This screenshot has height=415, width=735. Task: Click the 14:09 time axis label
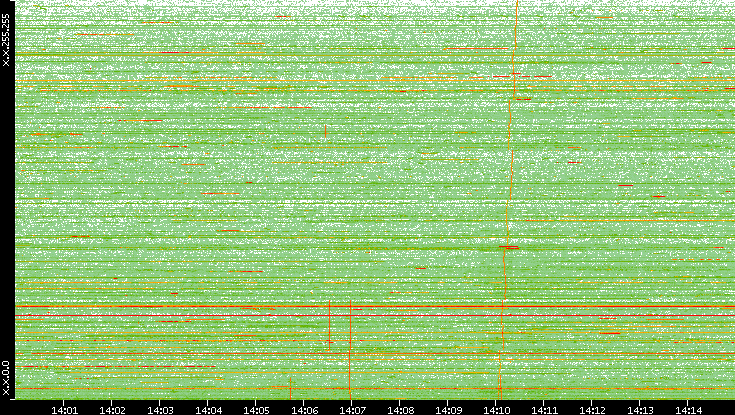[x=448, y=410]
